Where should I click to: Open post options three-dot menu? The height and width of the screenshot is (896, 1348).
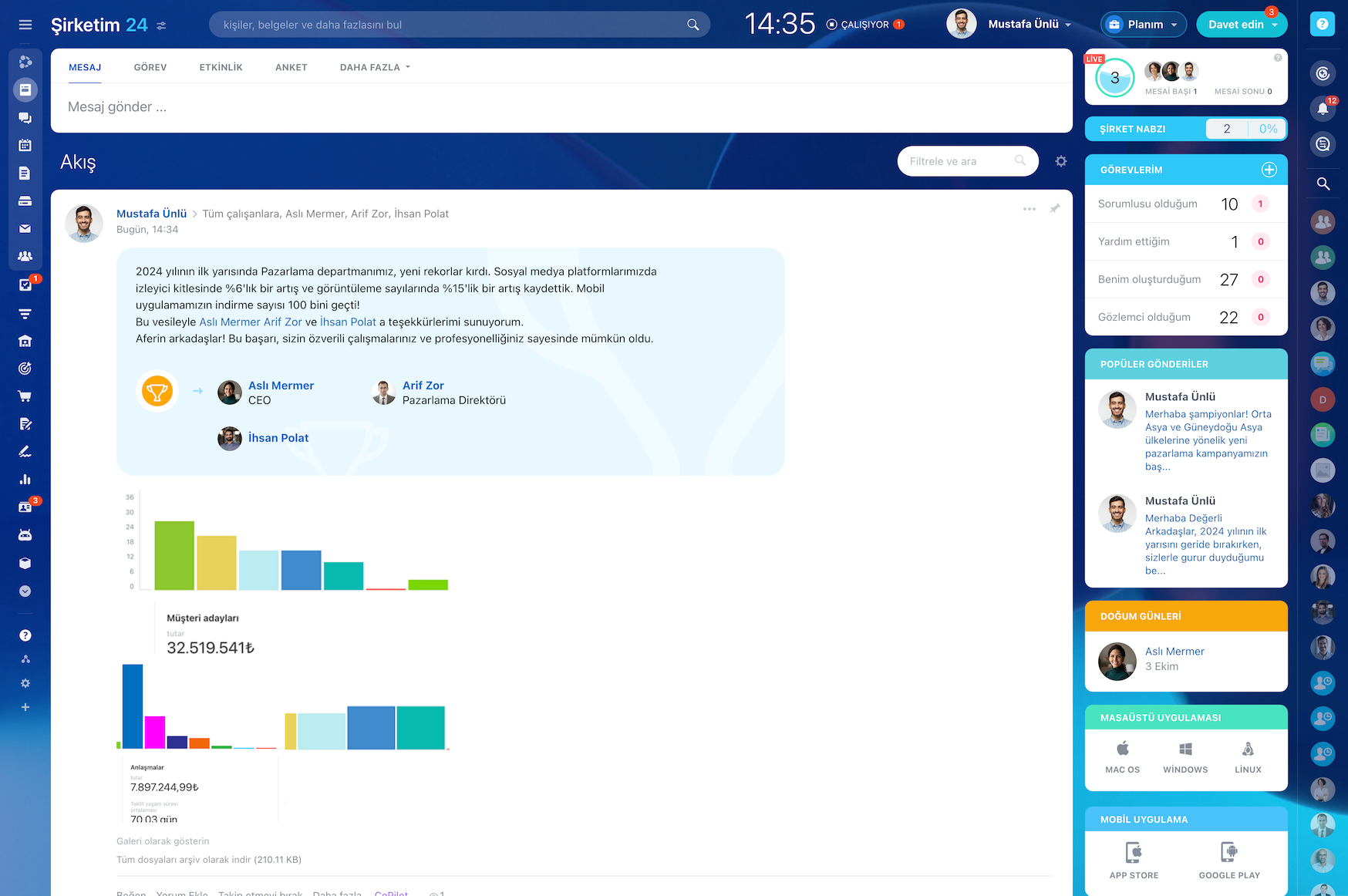tap(1029, 209)
